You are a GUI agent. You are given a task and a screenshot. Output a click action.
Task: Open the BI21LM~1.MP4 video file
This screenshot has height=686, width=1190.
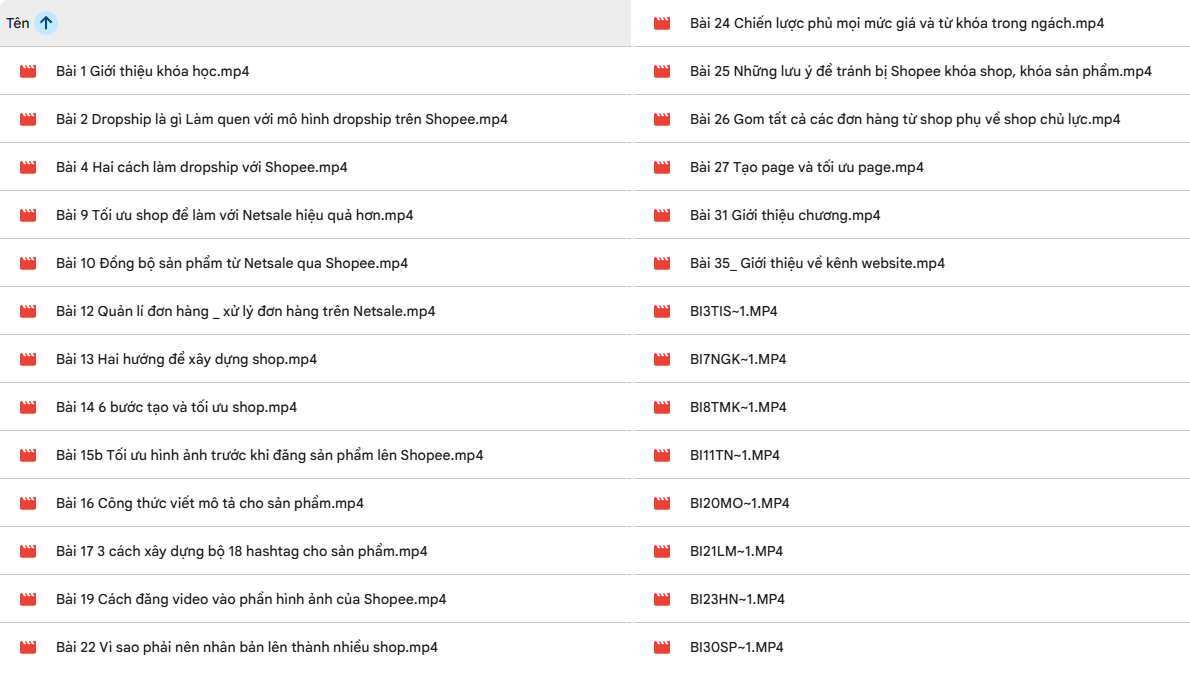pyautogui.click(x=736, y=552)
